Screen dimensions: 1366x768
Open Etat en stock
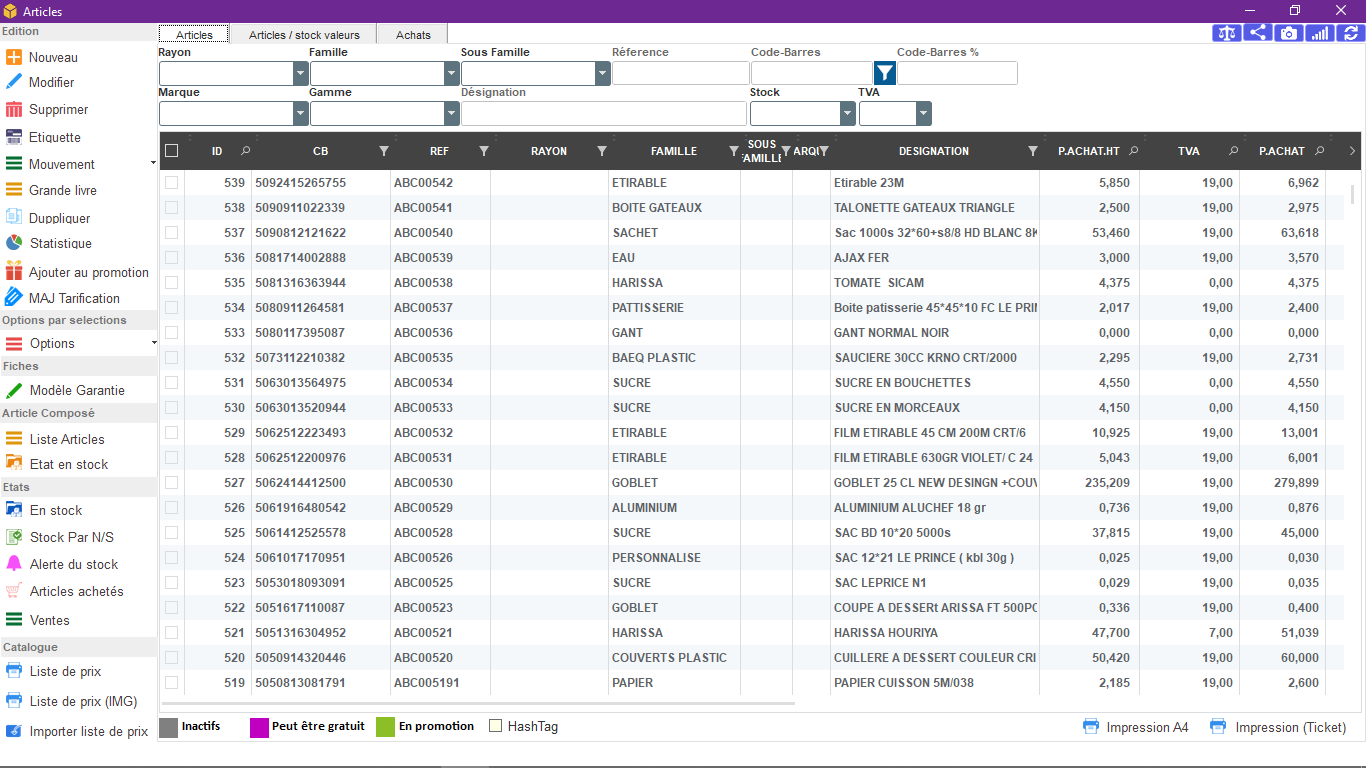point(57,464)
